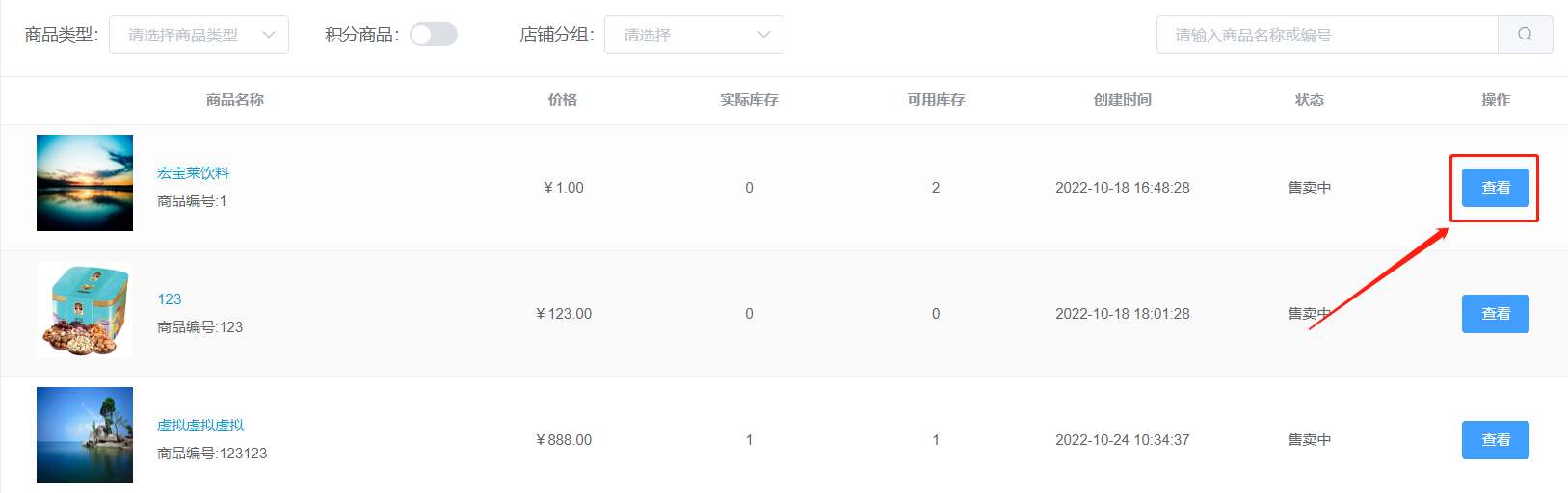Click the 实际库存 column header
Screen dimensions: 1568x493
tap(749, 100)
